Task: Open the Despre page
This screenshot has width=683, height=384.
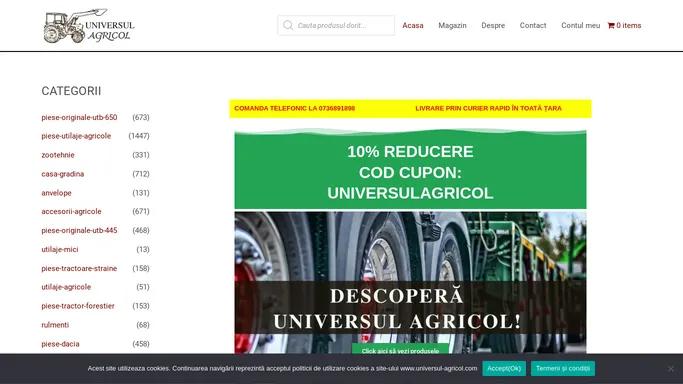Action: point(493,26)
